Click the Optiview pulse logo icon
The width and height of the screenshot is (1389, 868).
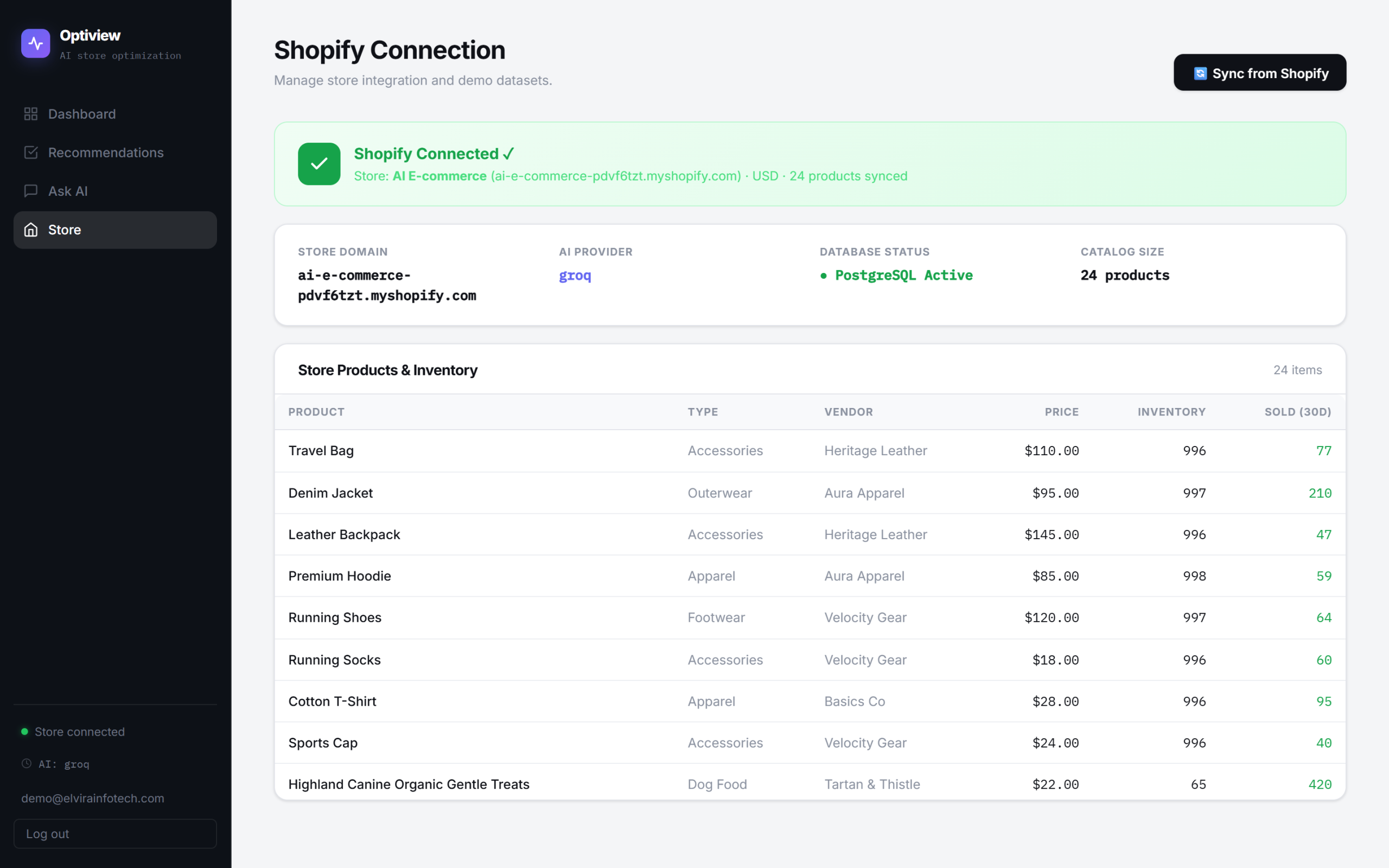pos(36,43)
